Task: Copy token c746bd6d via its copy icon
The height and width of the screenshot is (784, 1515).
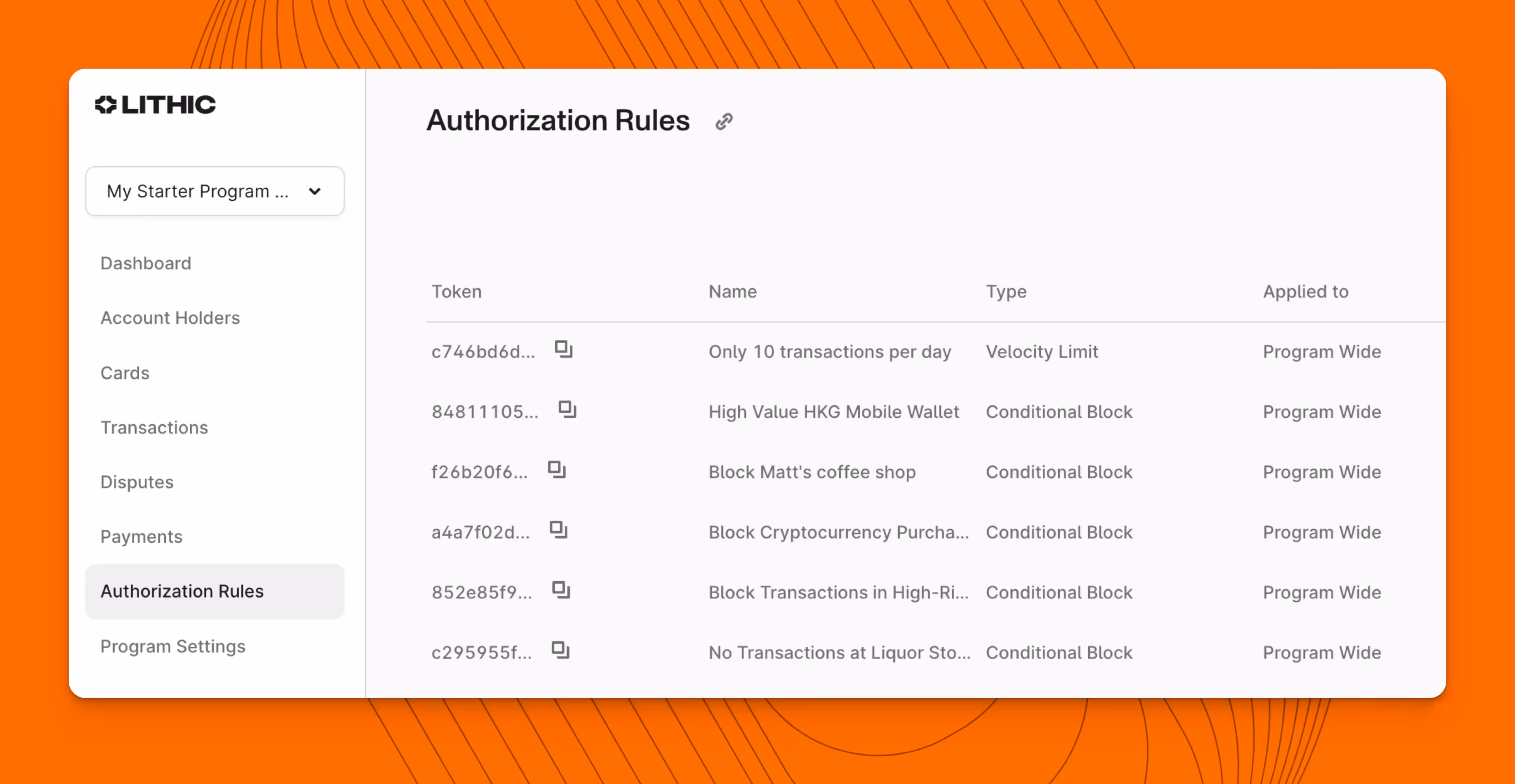Action: pyautogui.click(x=563, y=350)
